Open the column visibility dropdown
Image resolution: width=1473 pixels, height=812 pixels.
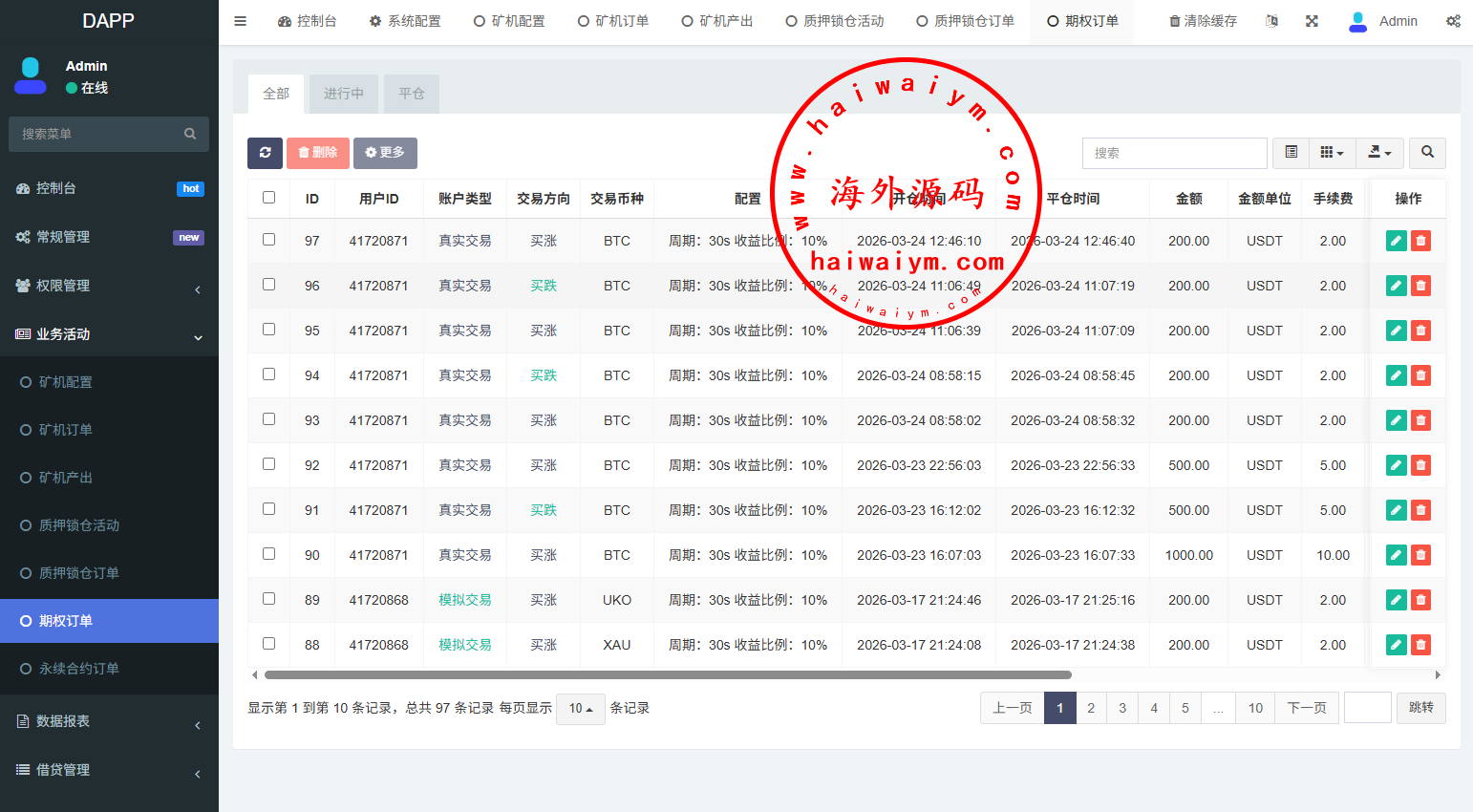1331,153
